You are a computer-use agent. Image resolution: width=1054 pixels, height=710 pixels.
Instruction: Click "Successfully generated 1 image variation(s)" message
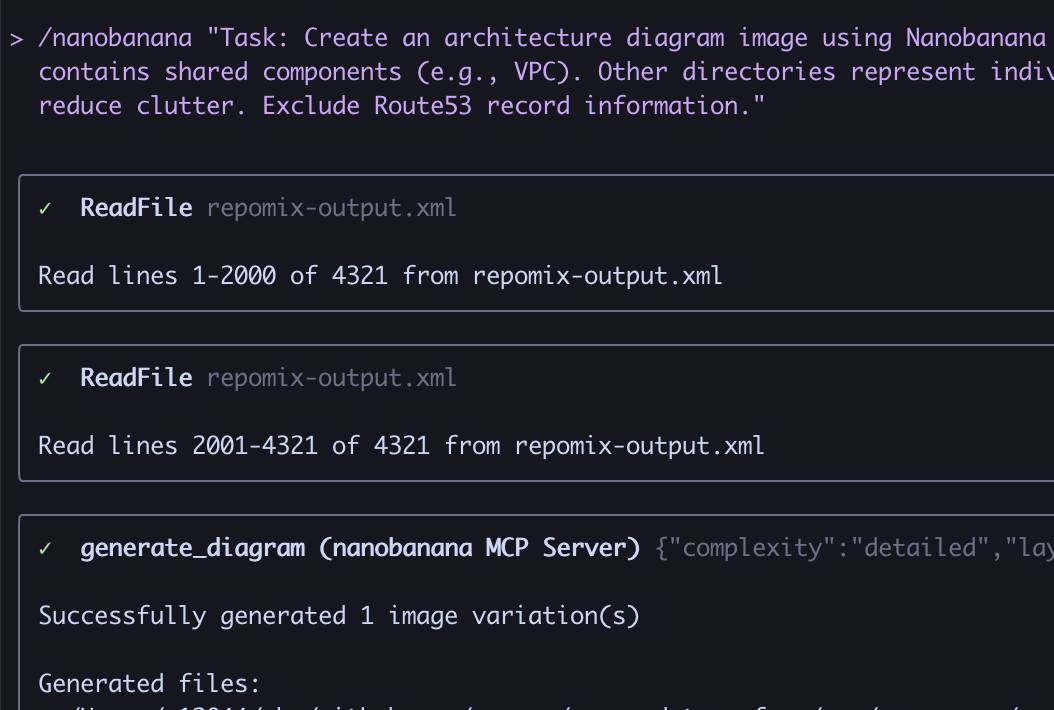(x=338, y=615)
